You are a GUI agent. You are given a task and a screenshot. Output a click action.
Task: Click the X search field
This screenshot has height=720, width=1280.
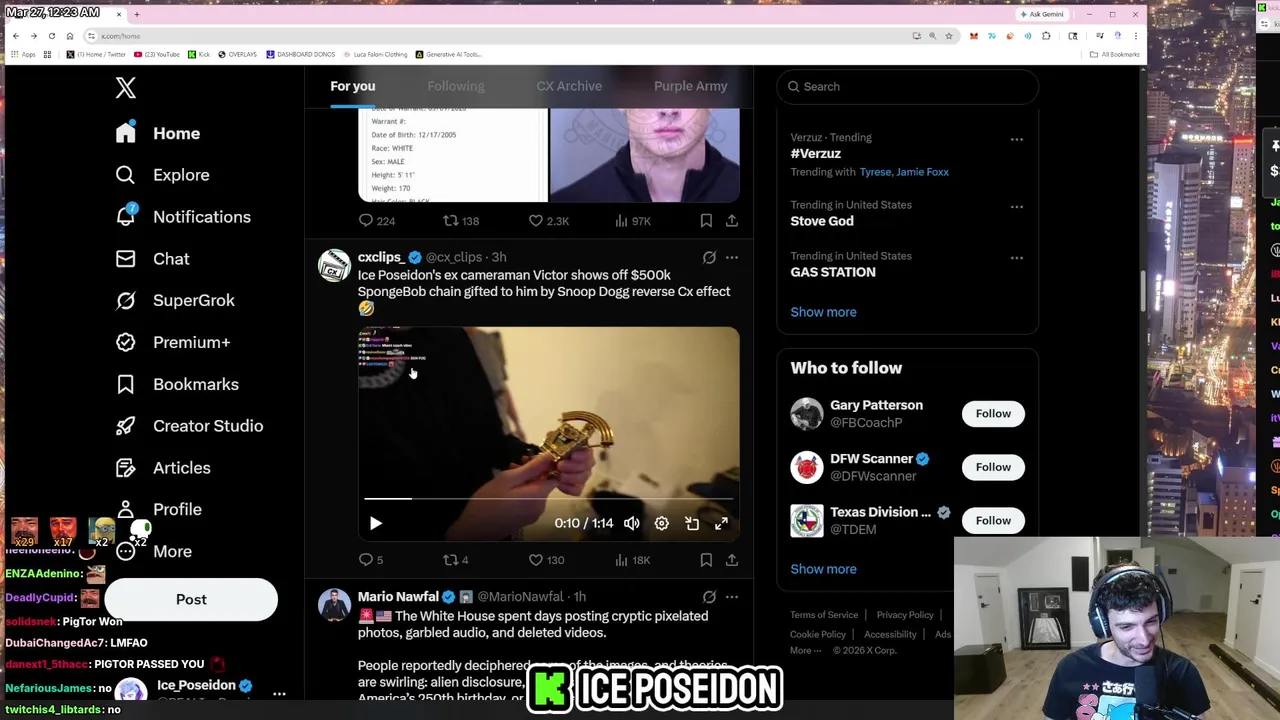908,86
